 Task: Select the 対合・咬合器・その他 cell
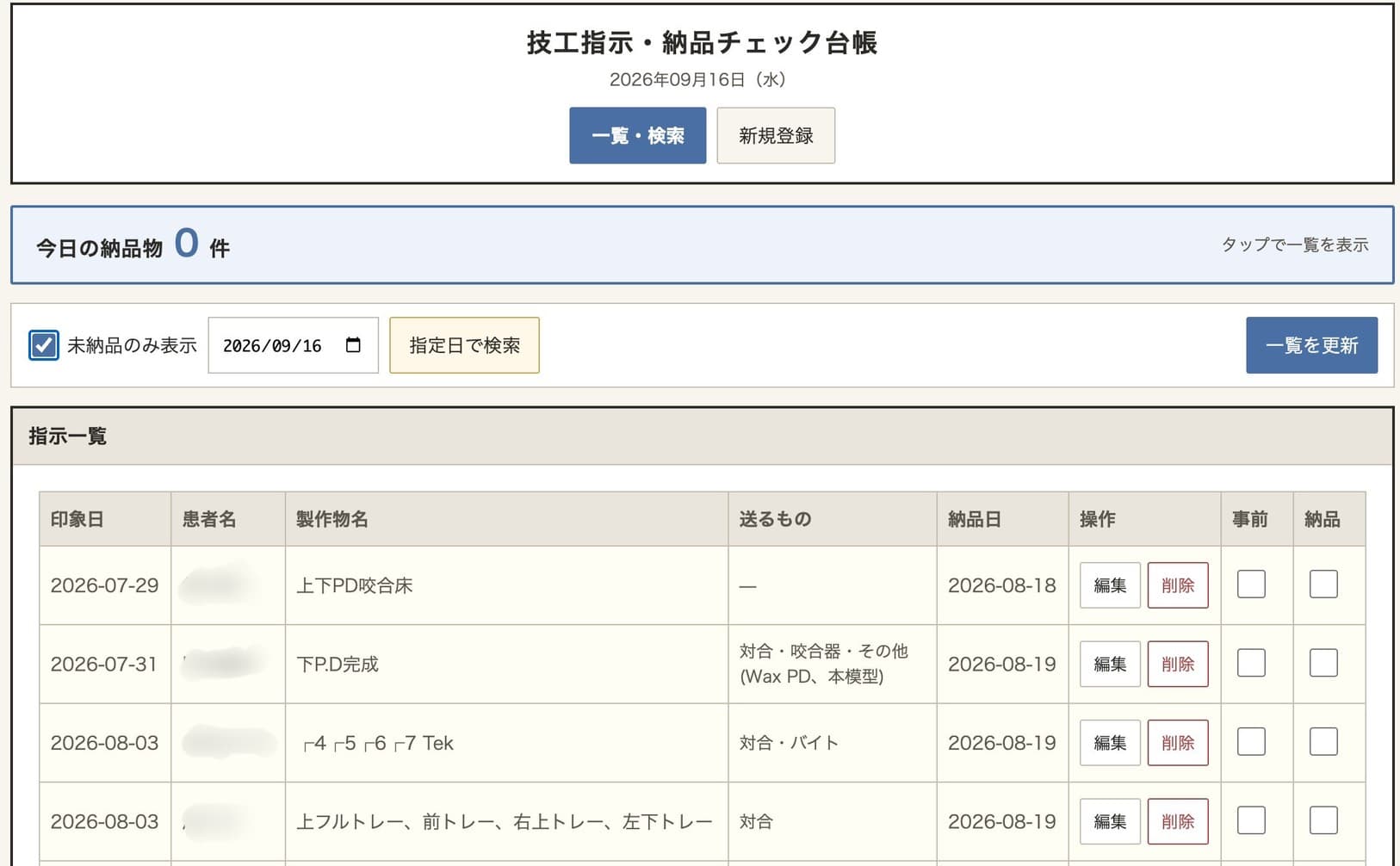coord(833,664)
